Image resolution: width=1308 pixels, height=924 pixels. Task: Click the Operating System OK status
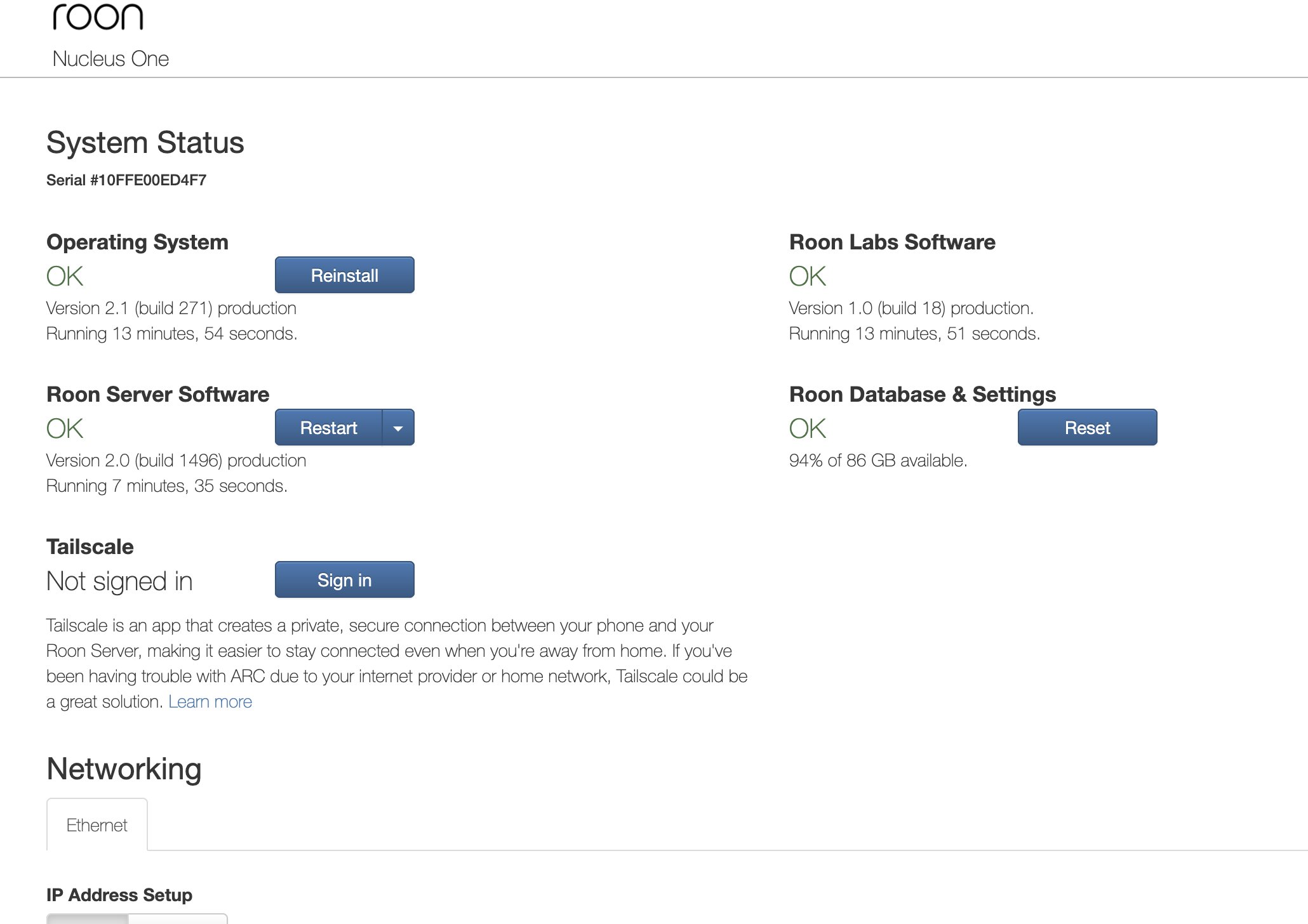65,276
